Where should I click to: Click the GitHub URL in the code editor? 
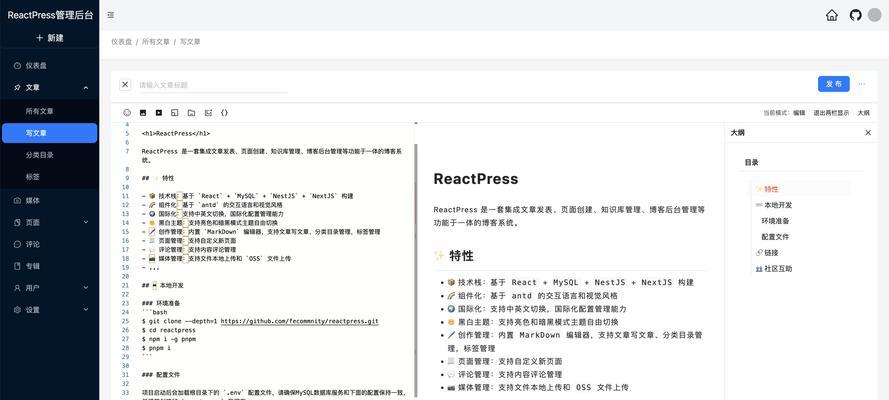(x=299, y=321)
